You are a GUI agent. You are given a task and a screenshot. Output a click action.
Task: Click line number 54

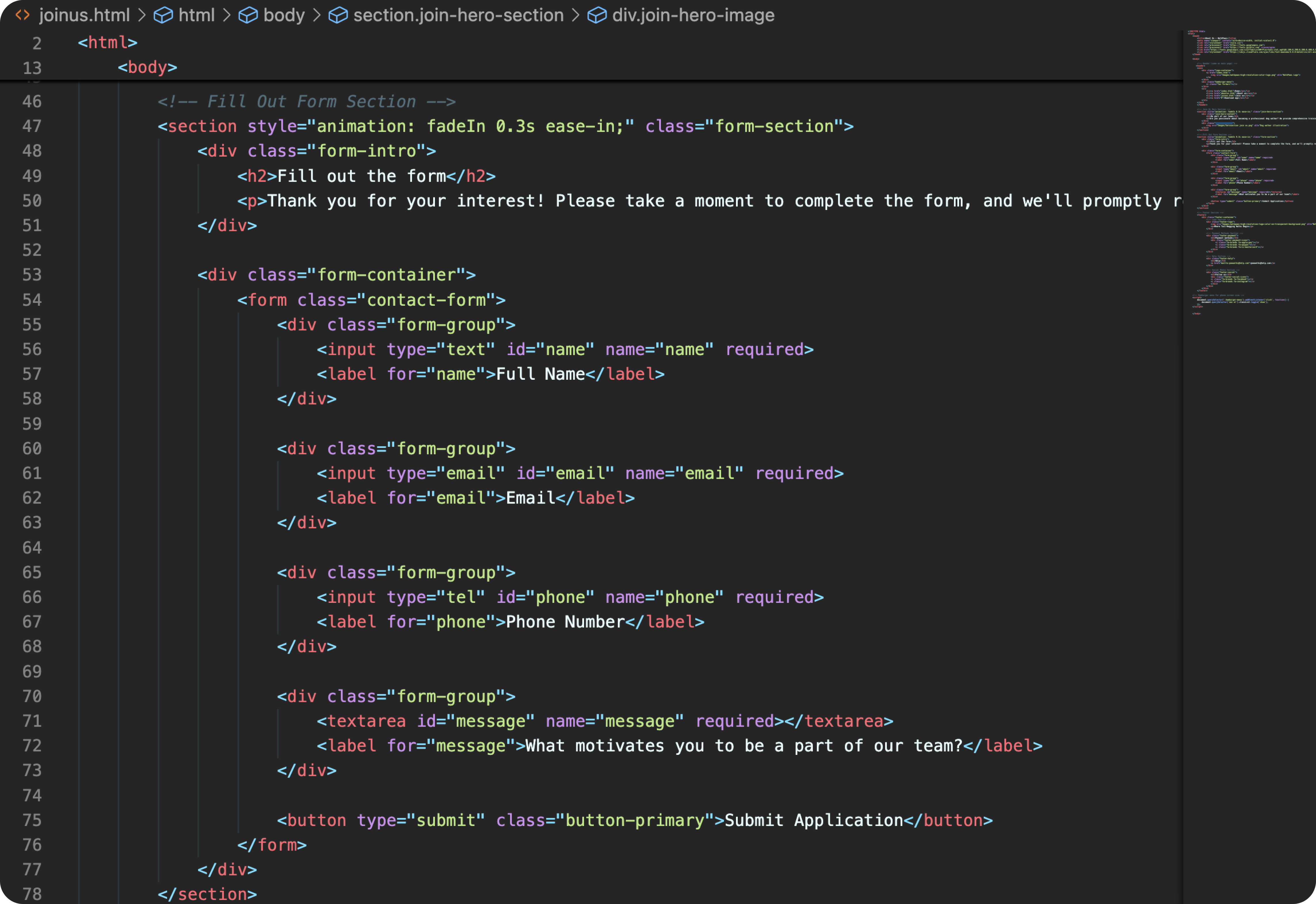32,300
